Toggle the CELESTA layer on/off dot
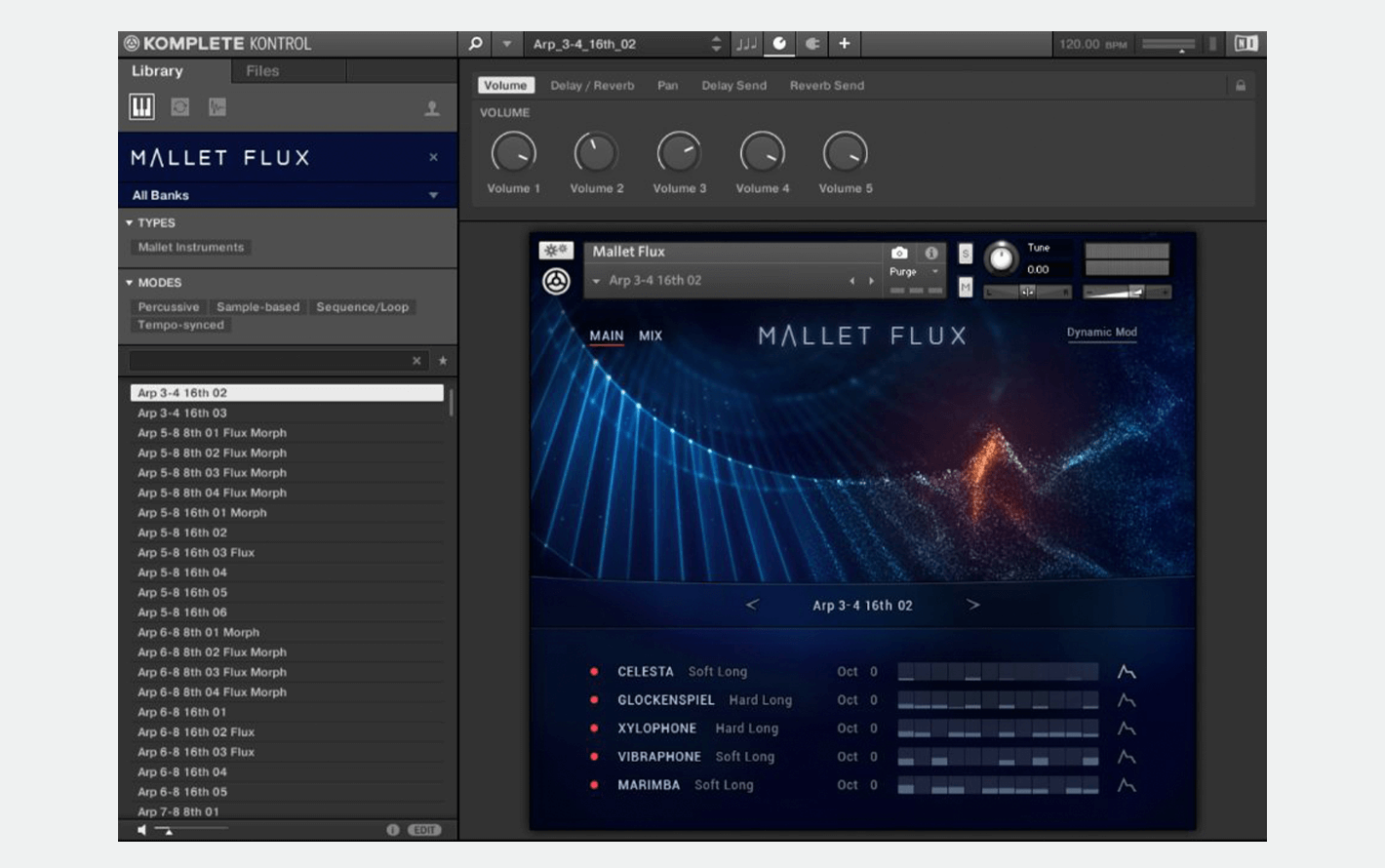 point(594,672)
